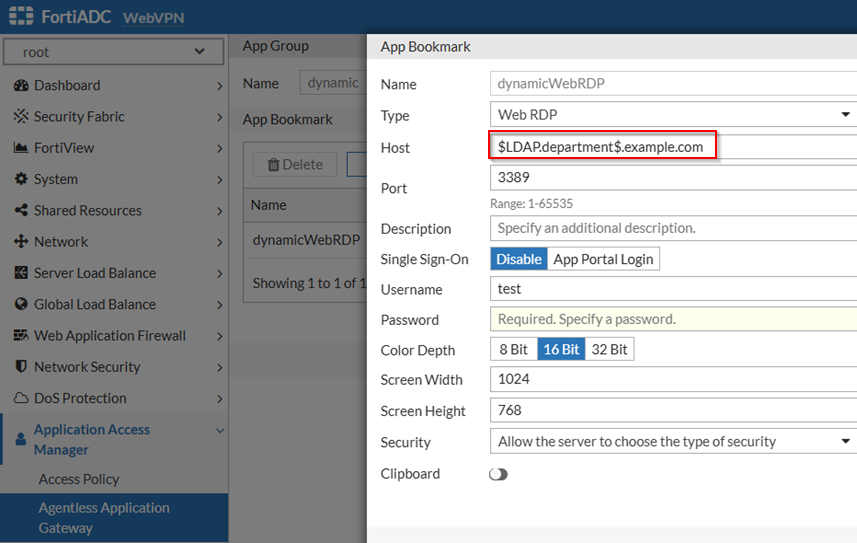Open the Type dropdown showing Web RDP

click(x=672, y=115)
